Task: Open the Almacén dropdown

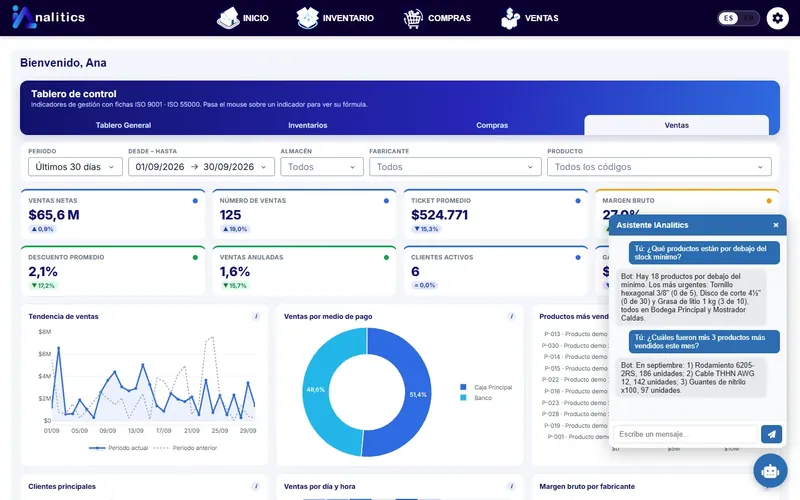Action: 321,167
